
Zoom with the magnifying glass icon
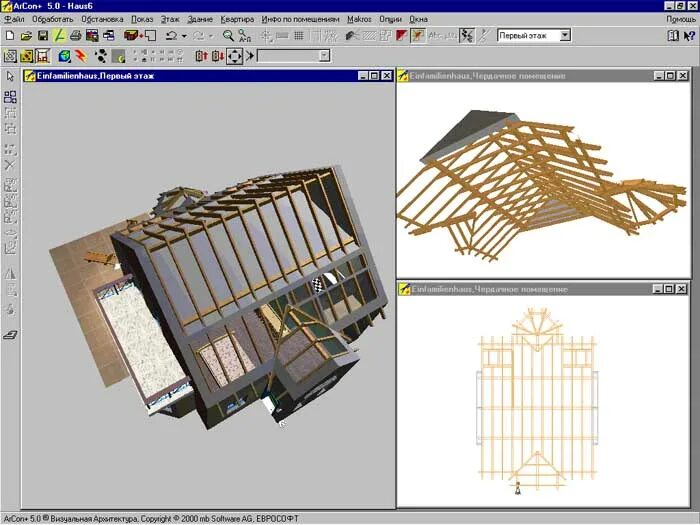[228, 35]
